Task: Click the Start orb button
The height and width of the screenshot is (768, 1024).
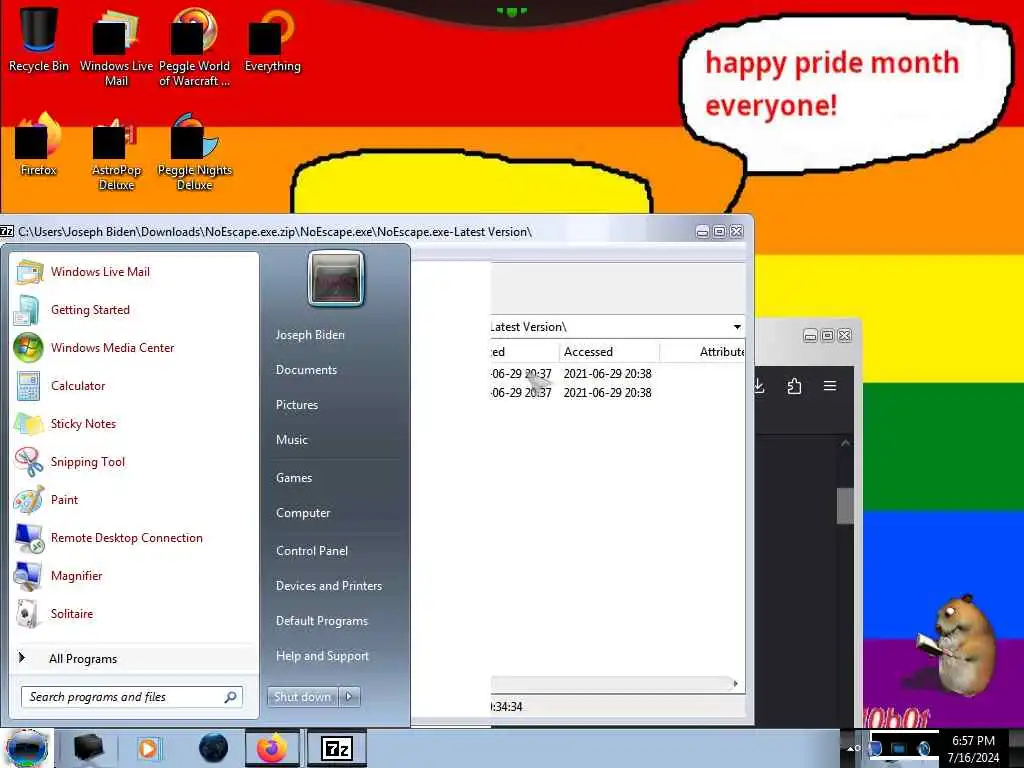Action: pyautogui.click(x=27, y=748)
